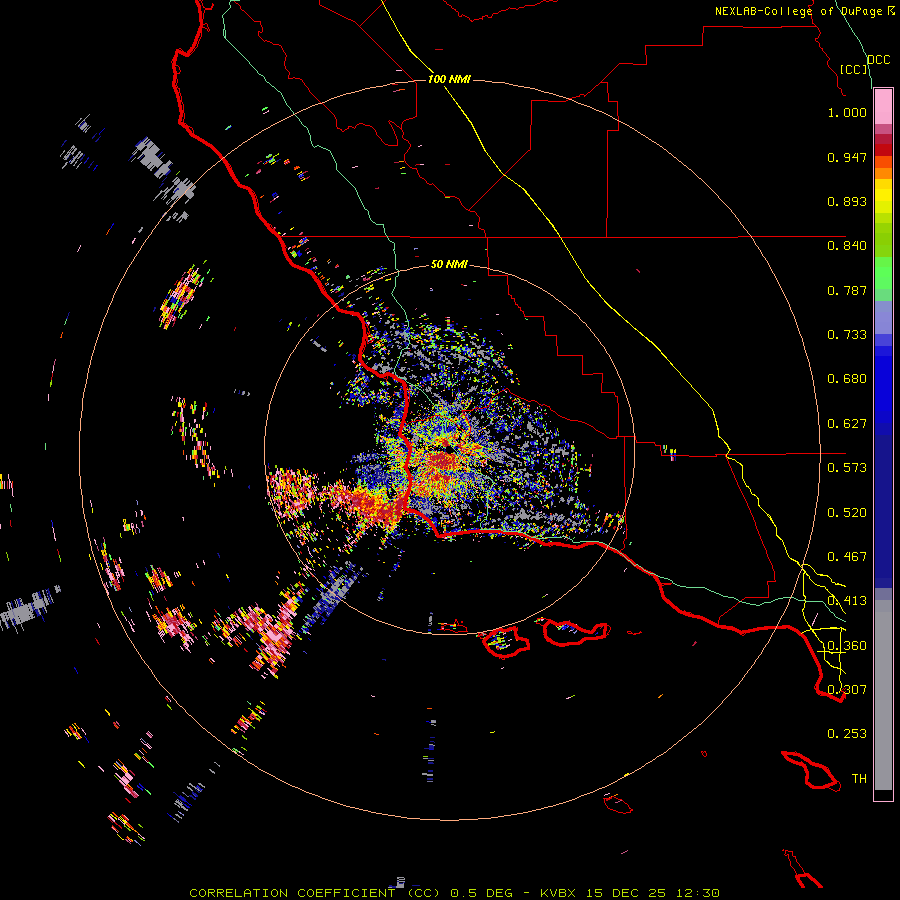The image size is (900, 900).
Task: Click the 0.947 scale value
Action: pos(847,157)
